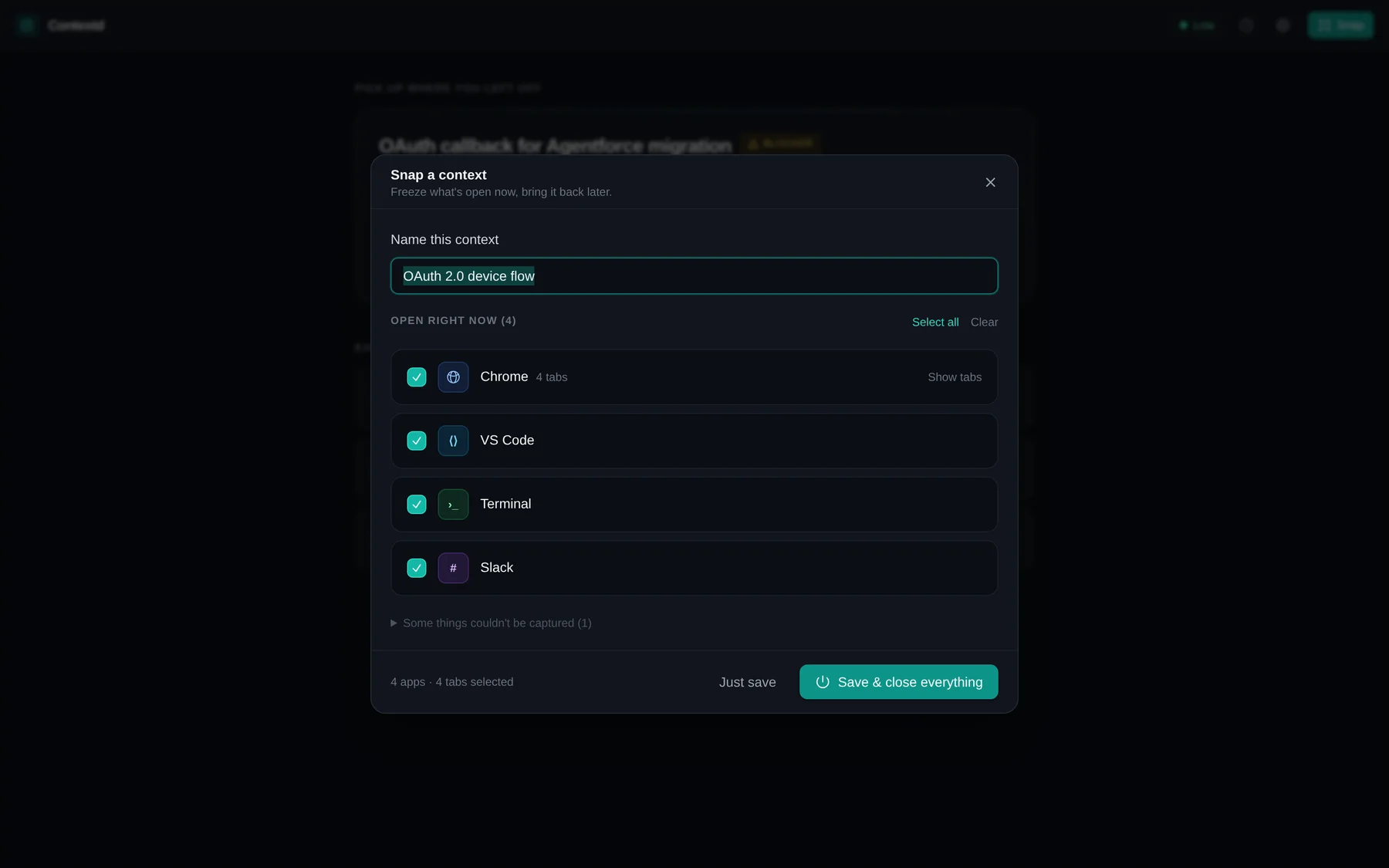Click the Chrome globe app icon

click(453, 377)
